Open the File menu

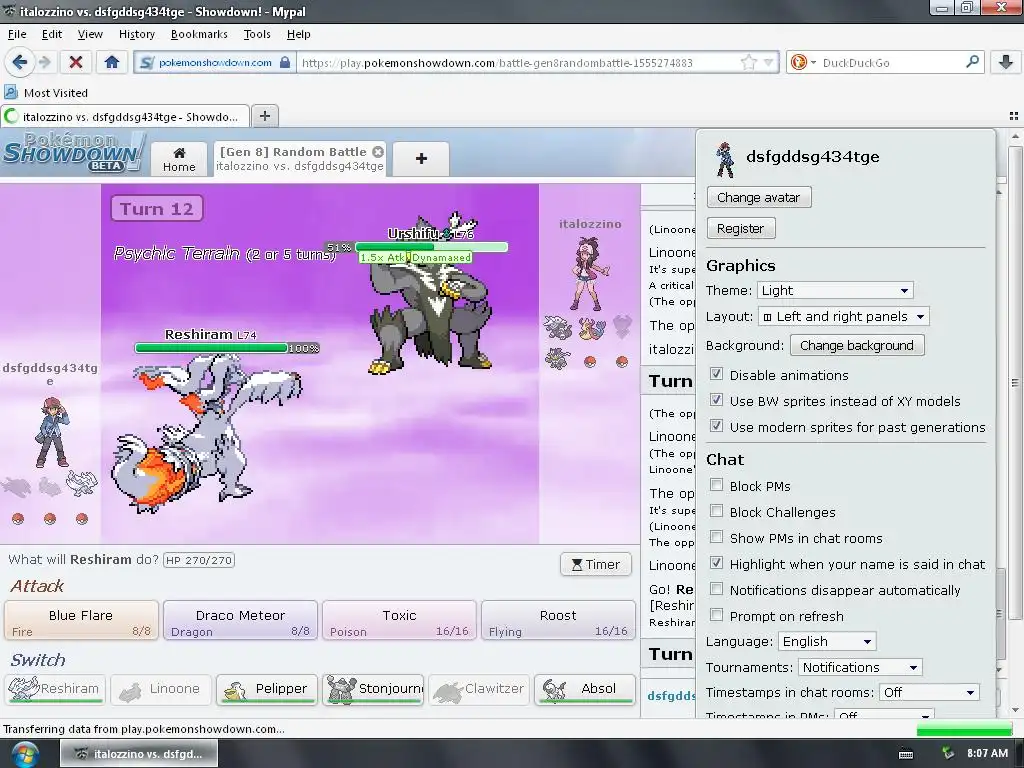[x=17, y=34]
